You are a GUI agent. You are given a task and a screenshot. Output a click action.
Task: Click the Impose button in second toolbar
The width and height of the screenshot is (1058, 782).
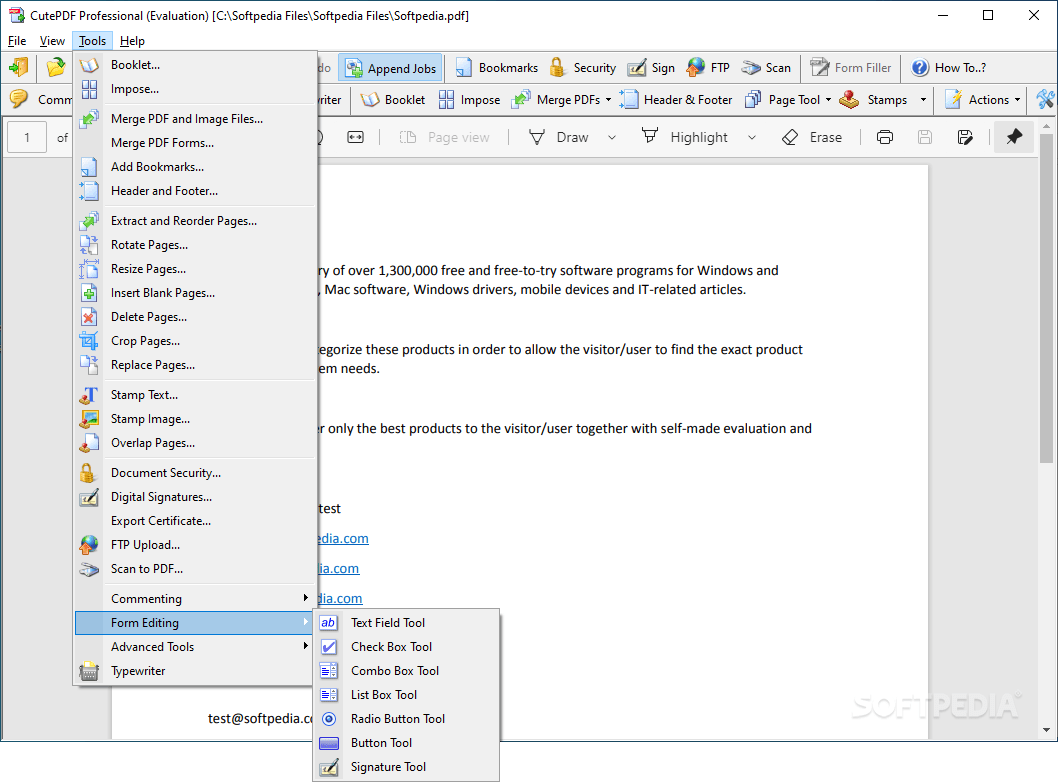click(x=470, y=100)
